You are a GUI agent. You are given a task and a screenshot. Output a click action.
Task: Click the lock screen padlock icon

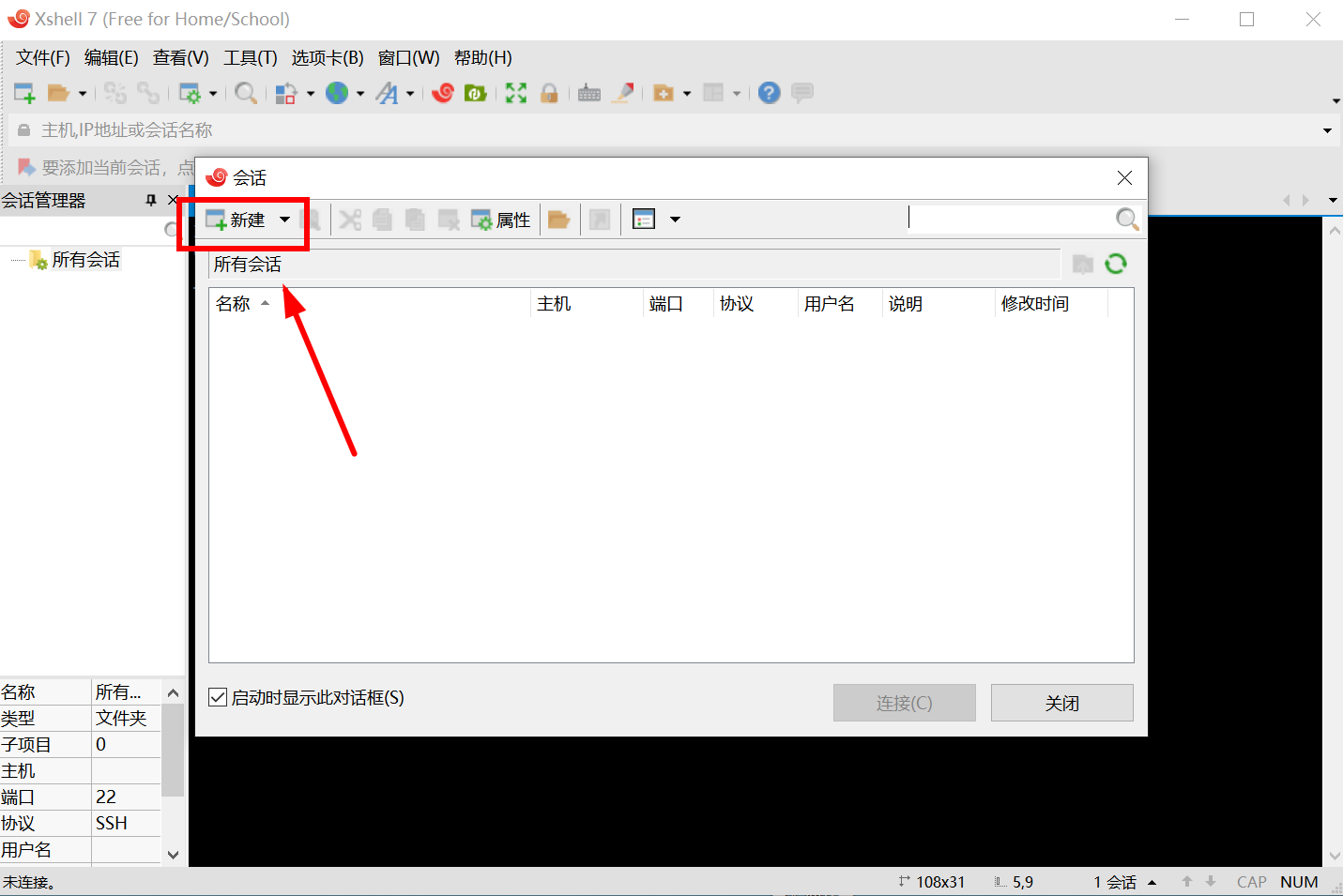[550, 93]
